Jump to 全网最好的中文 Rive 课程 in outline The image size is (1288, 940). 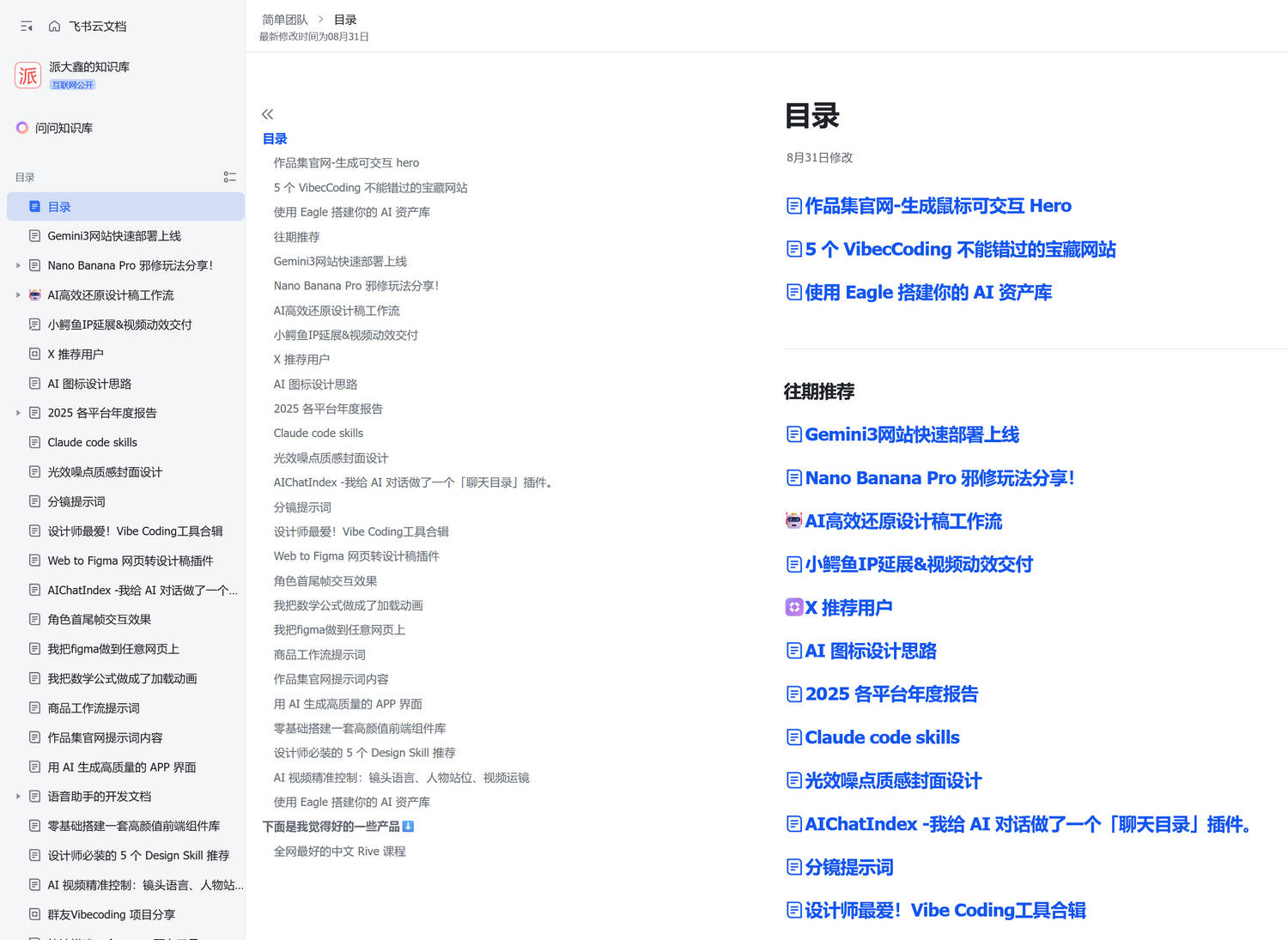(339, 852)
